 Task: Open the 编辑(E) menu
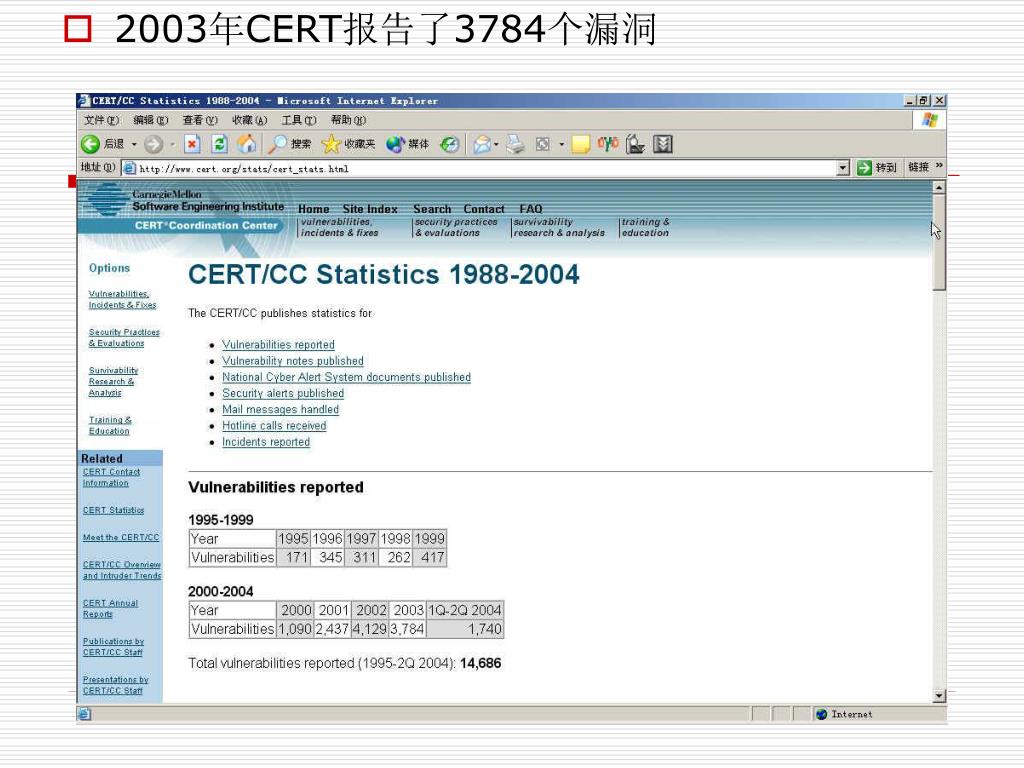150,120
